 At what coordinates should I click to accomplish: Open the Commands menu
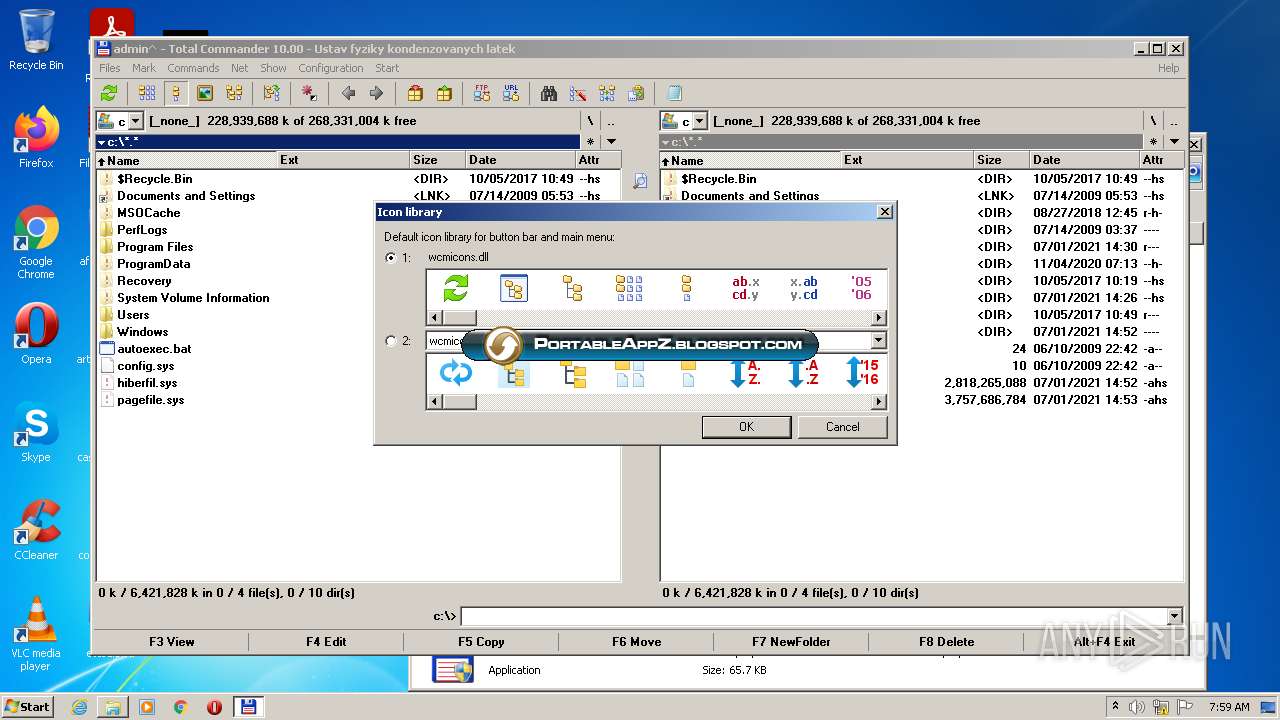pos(193,68)
